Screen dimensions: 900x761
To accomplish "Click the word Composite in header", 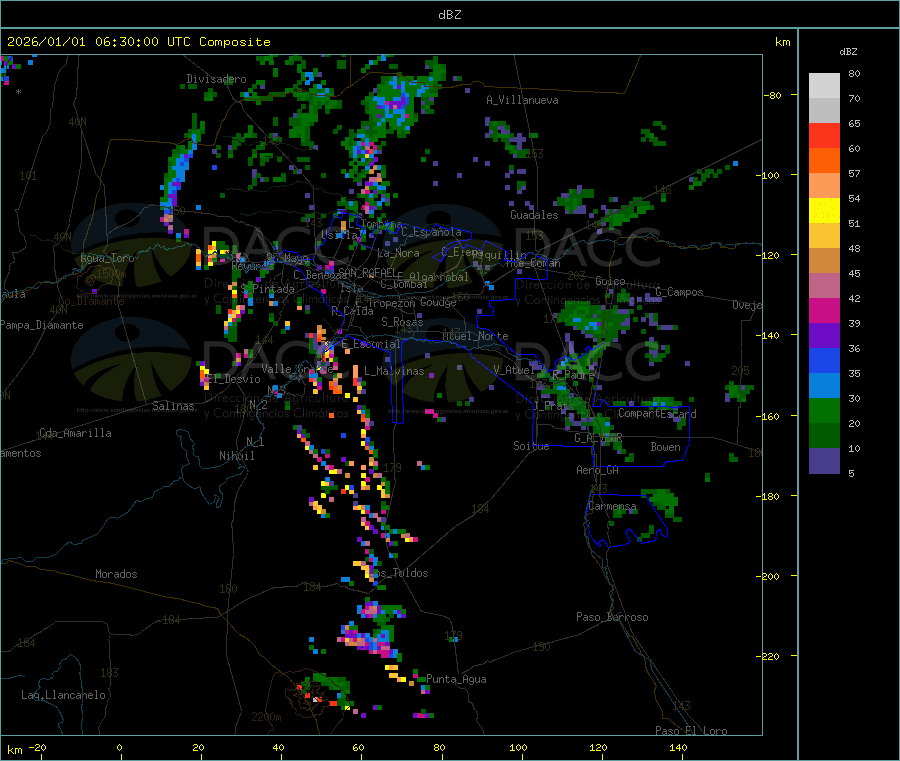I will pos(235,42).
